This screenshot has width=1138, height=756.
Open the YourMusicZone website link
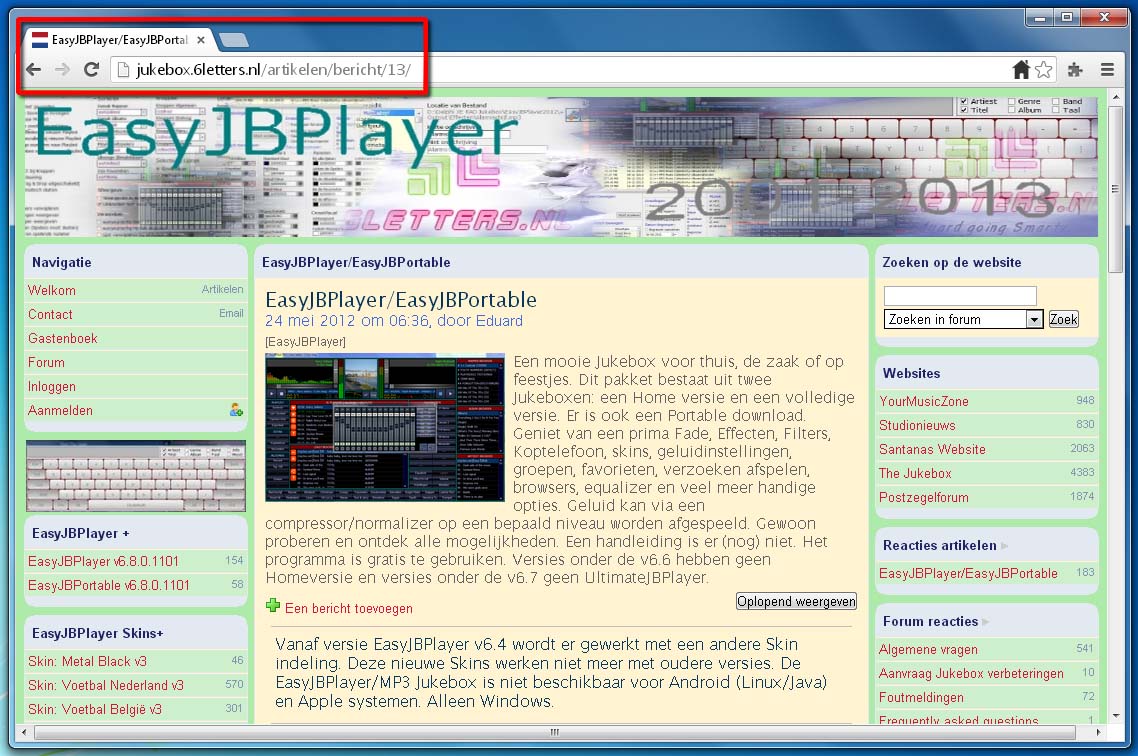(x=923, y=401)
